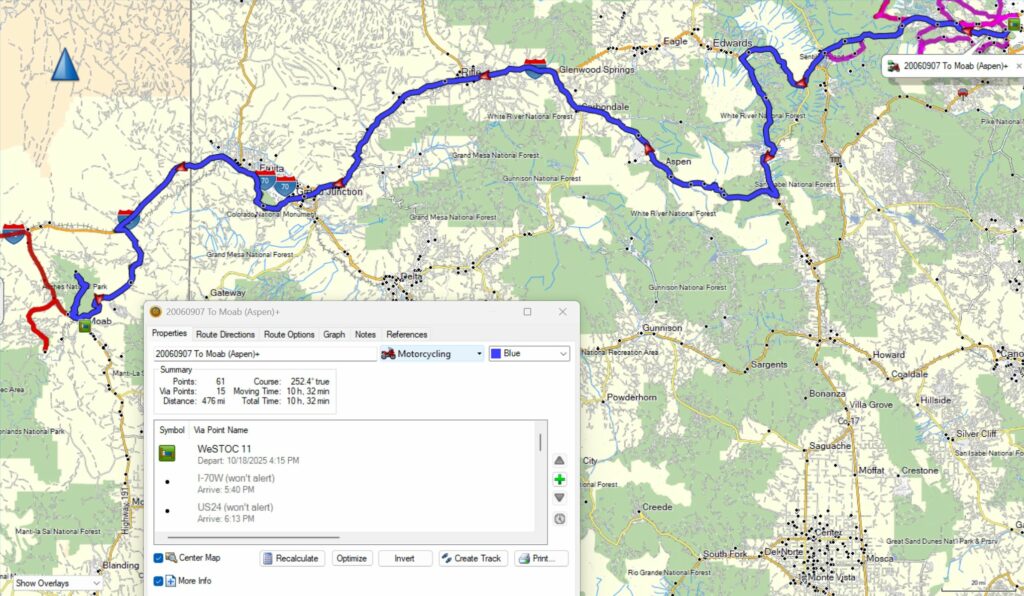
Task: Move via point up with the up arrow
Action: pyautogui.click(x=559, y=460)
